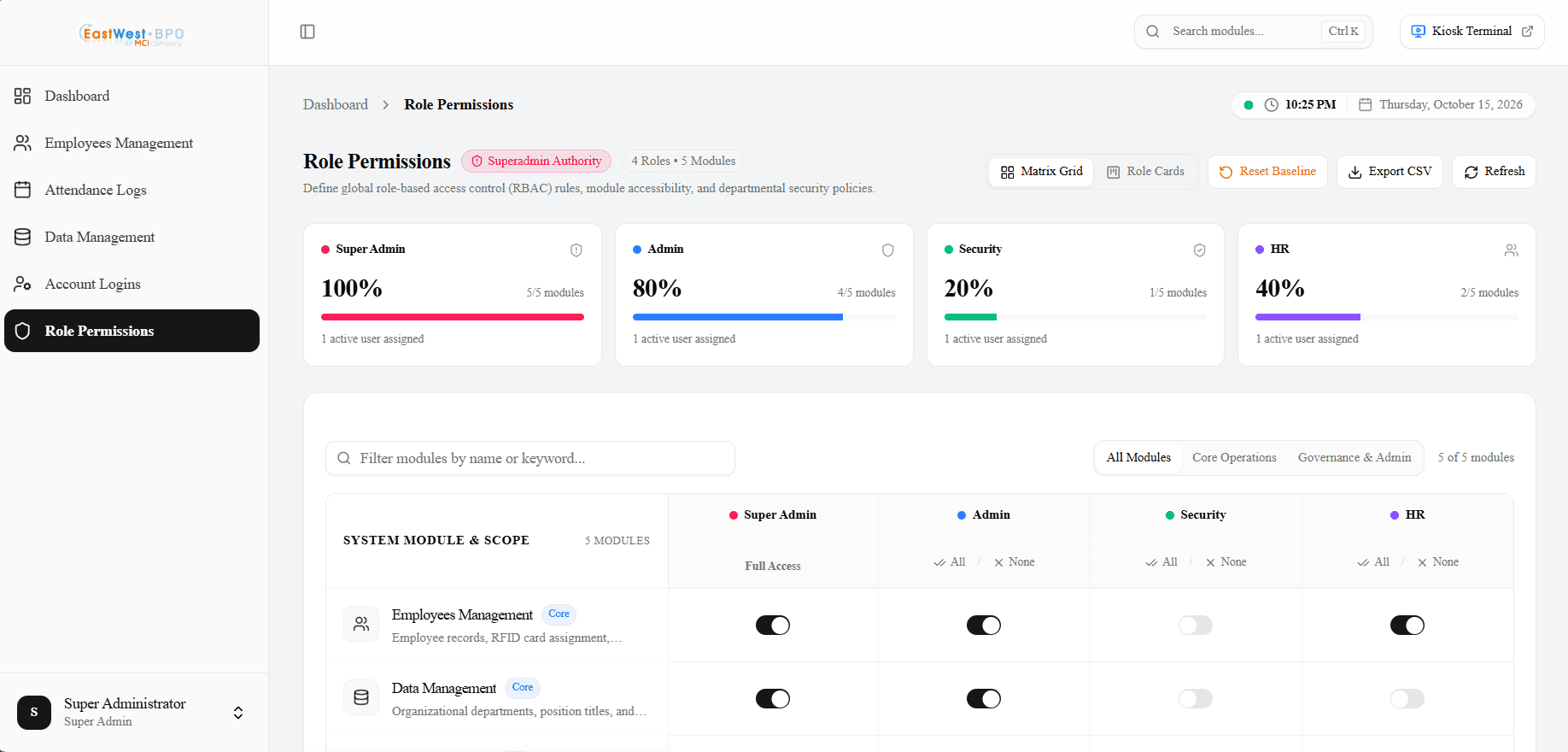Viewport: 1568px width, 752px height.
Task: Click the shield icon on Super Admin card
Action: (x=576, y=250)
